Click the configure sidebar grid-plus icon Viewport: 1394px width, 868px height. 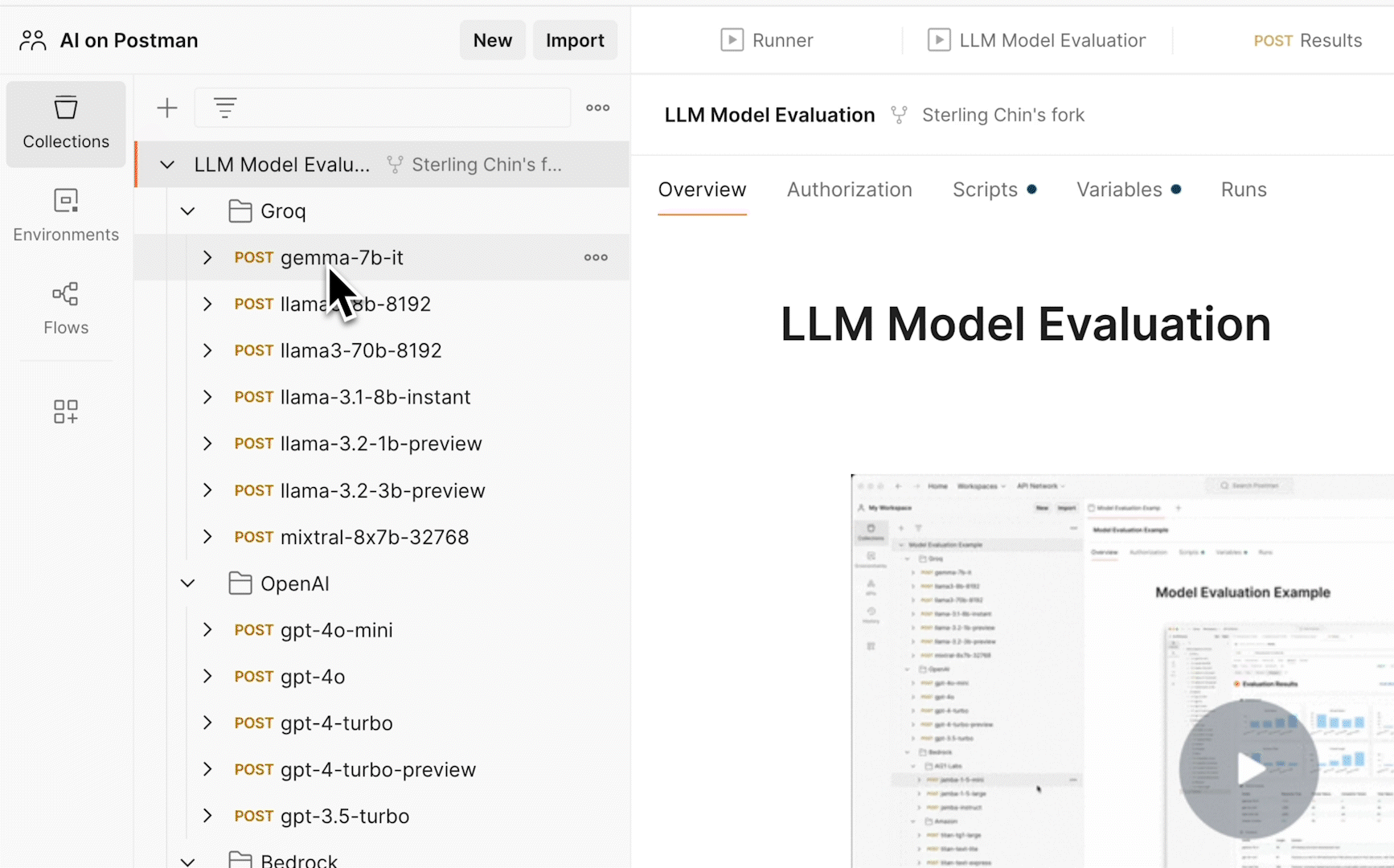pos(66,411)
